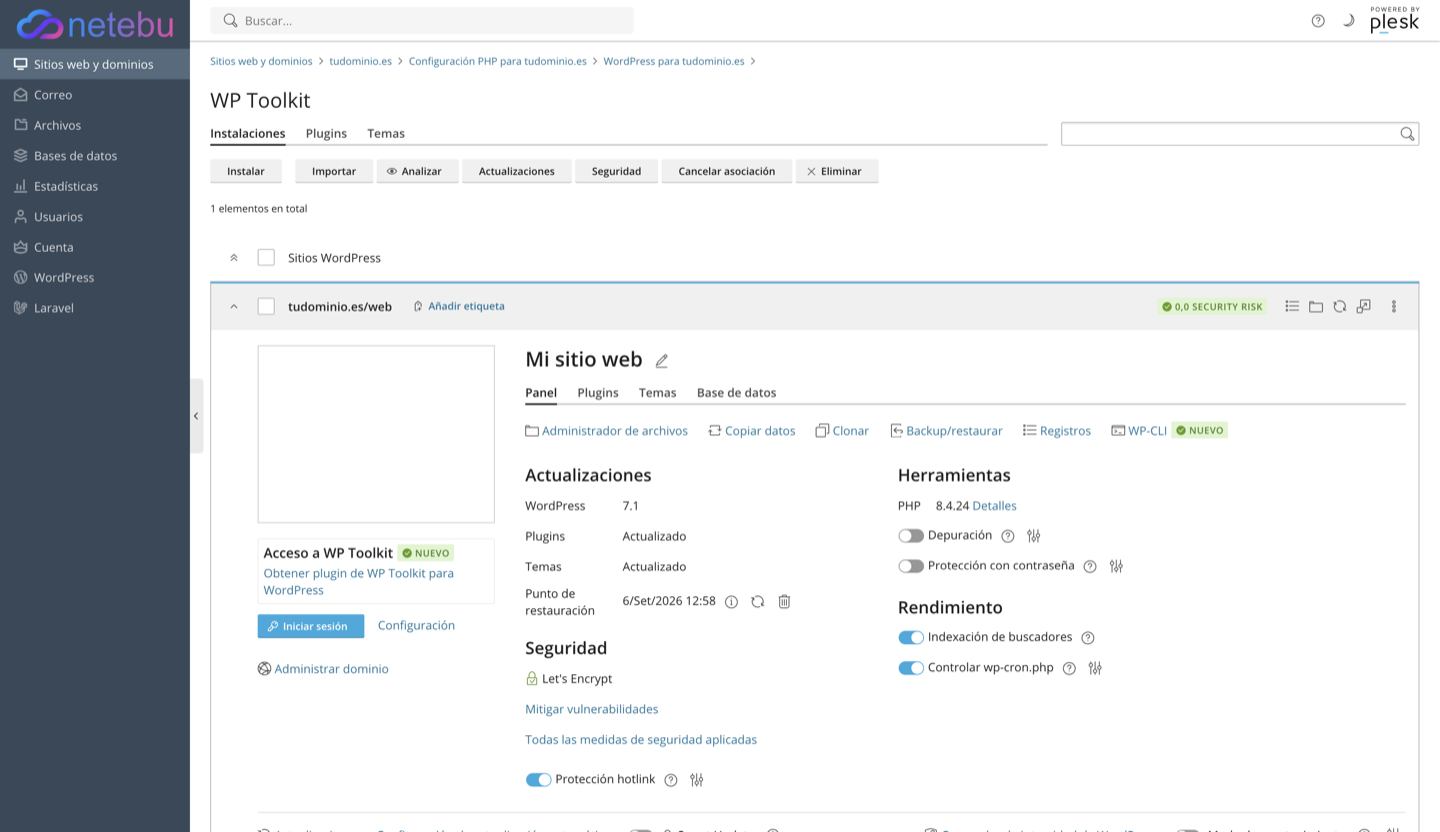The height and width of the screenshot is (832, 1440).
Task: Open the site's Plugins tab
Action: pos(598,393)
